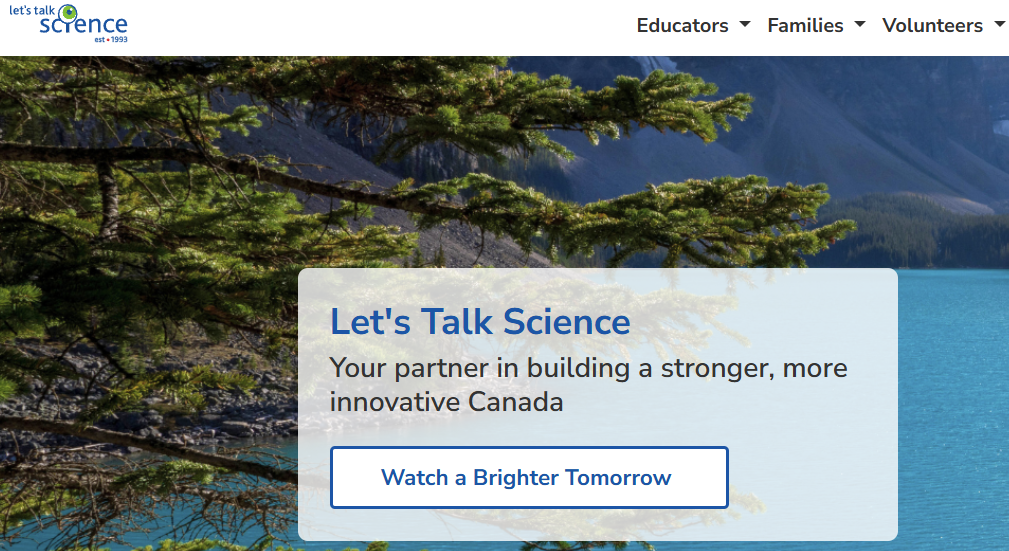Click the "let's talk" text in the logo
The width and height of the screenshot is (1009, 551).
click(x=30, y=9)
